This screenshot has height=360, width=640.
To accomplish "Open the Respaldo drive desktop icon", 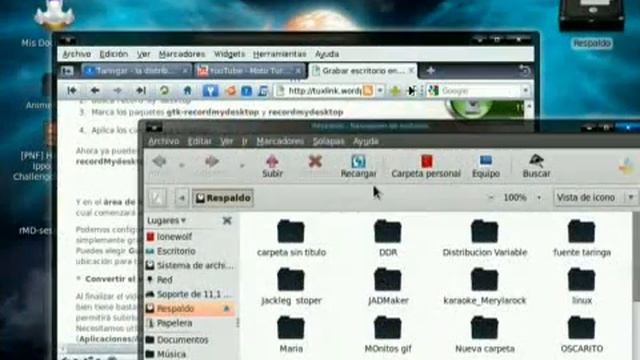I will (x=592, y=24).
